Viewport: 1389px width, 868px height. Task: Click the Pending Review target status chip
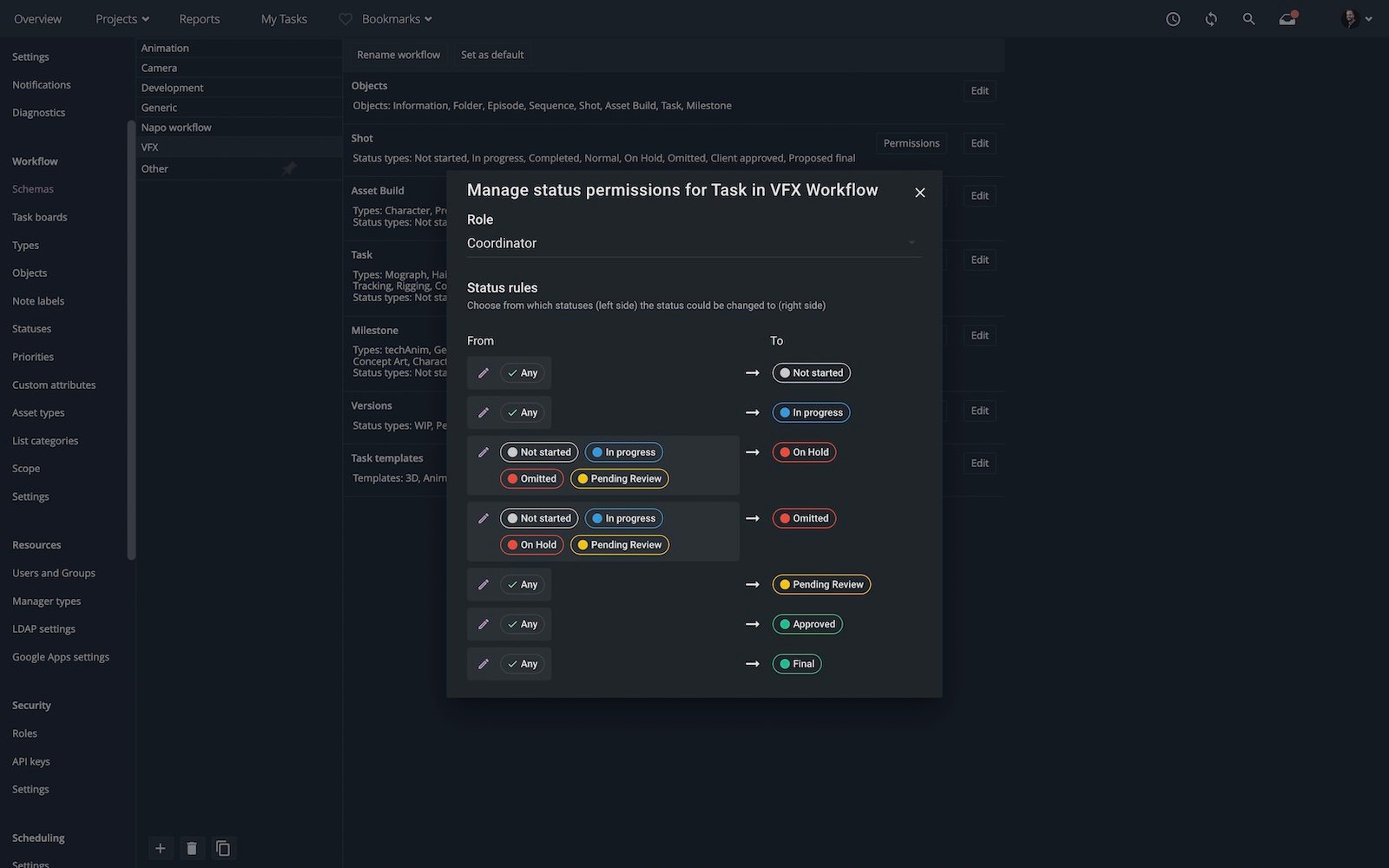click(x=821, y=585)
